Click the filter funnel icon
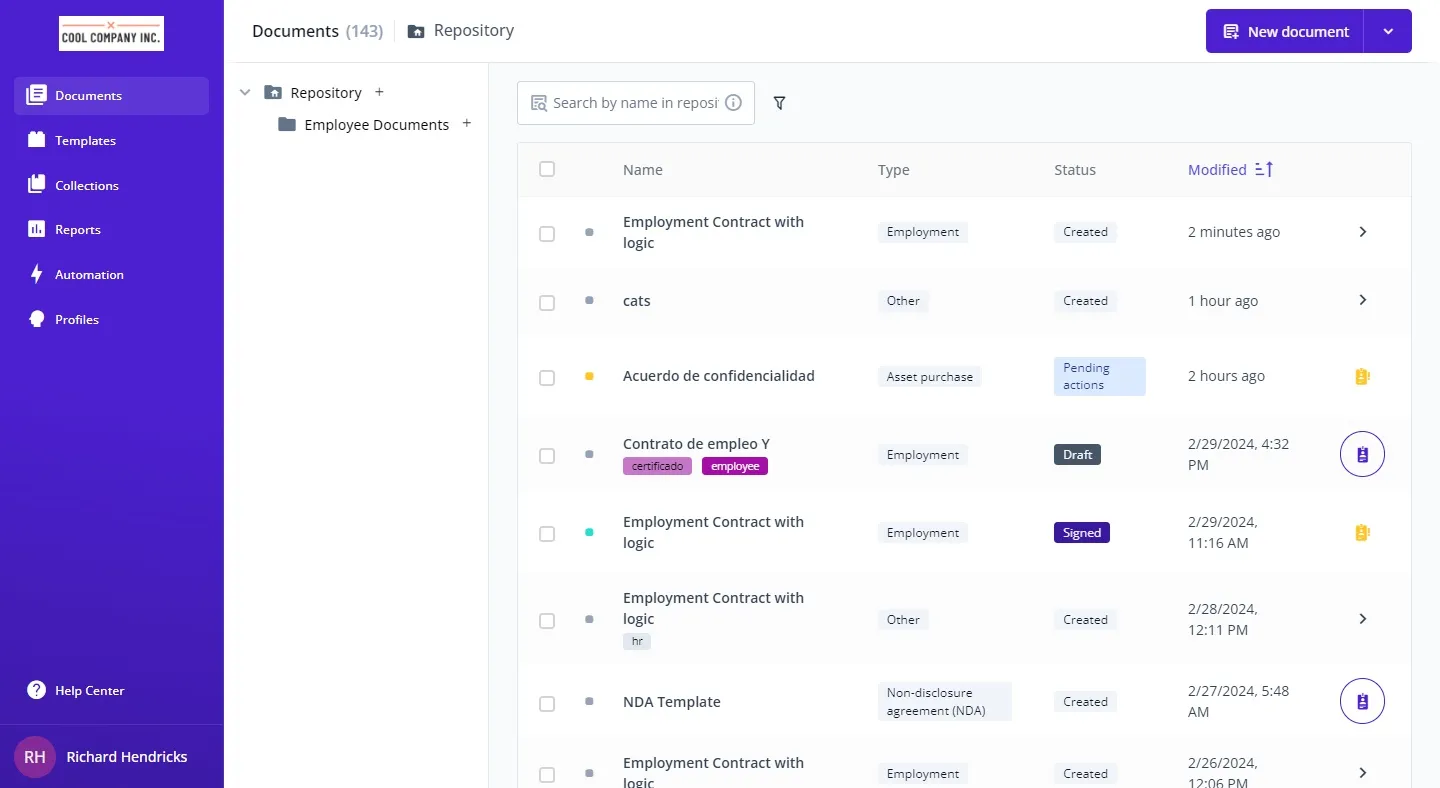 (x=780, y=103)
